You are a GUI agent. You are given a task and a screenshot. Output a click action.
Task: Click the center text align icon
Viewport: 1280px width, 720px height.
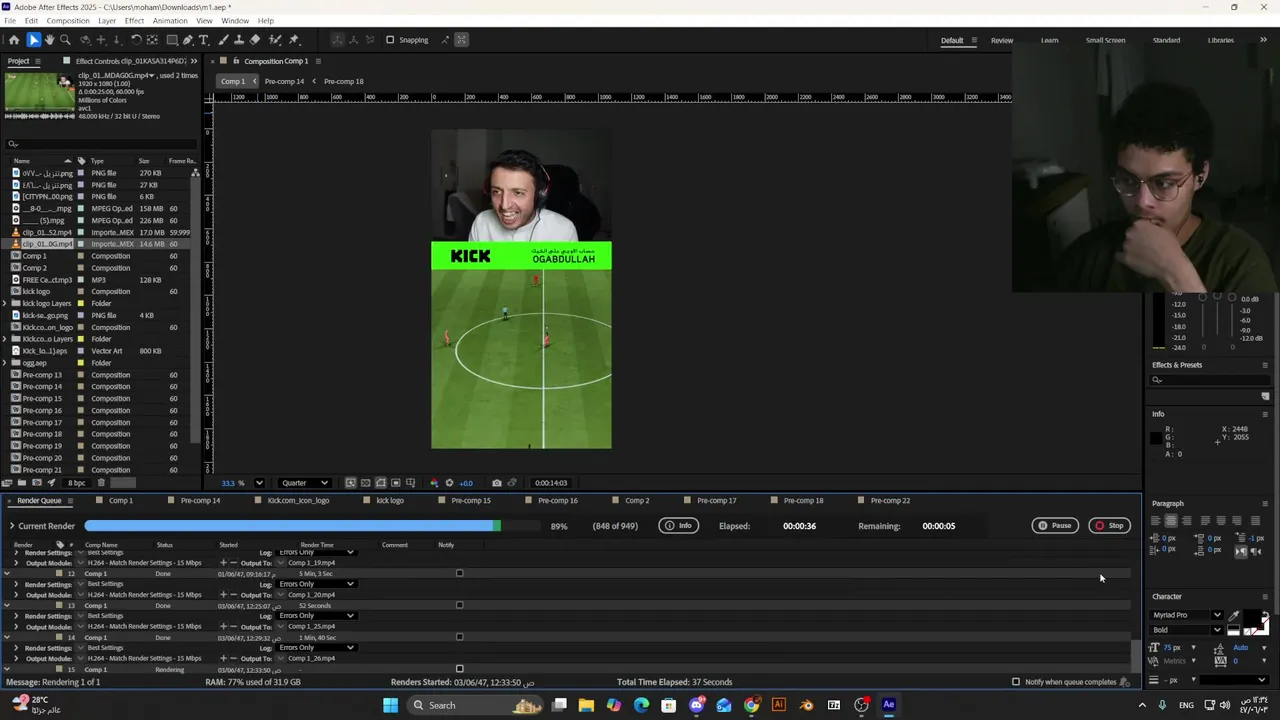pos(1171,521)
